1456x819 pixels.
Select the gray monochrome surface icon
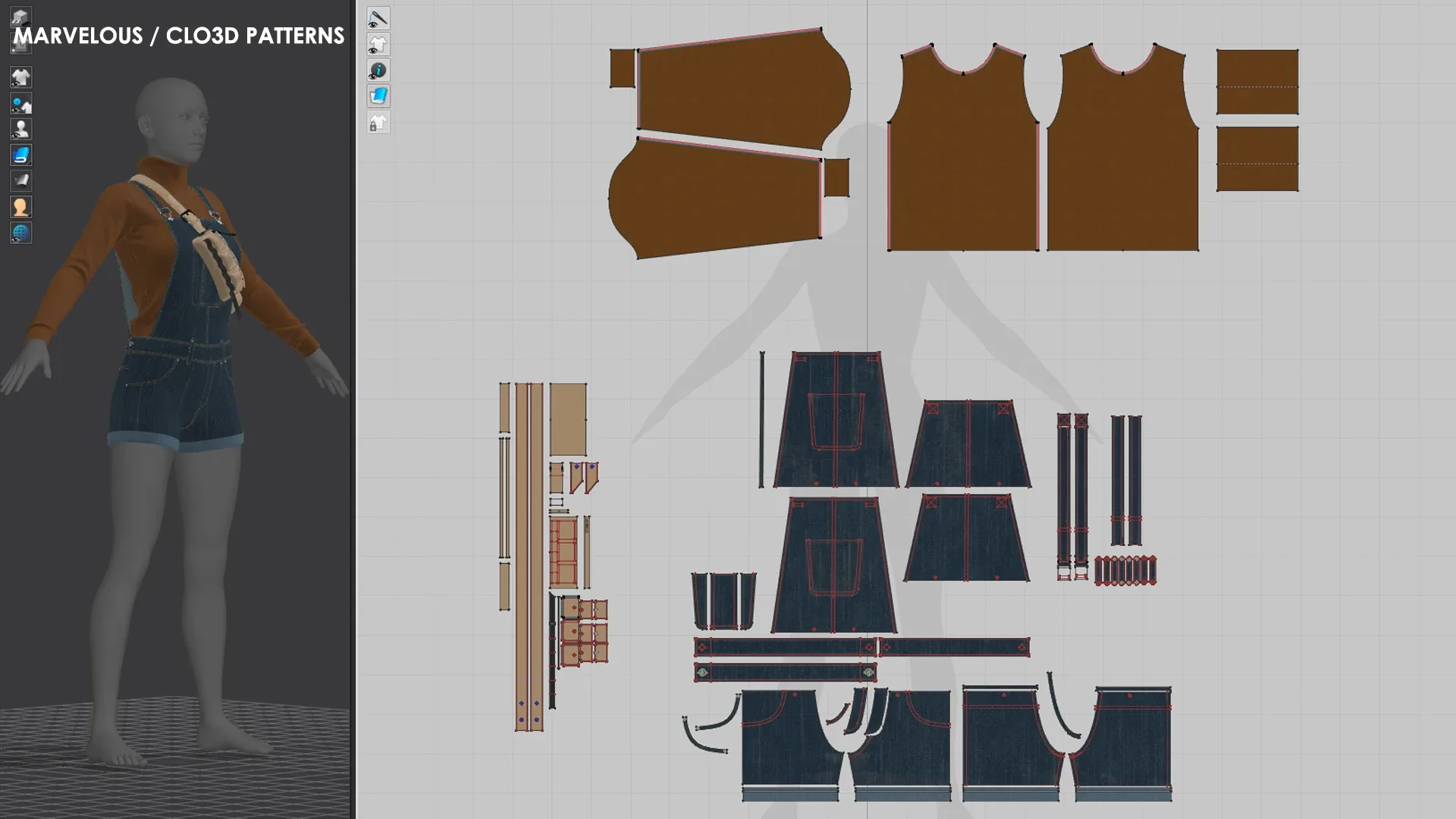[20, 180]
